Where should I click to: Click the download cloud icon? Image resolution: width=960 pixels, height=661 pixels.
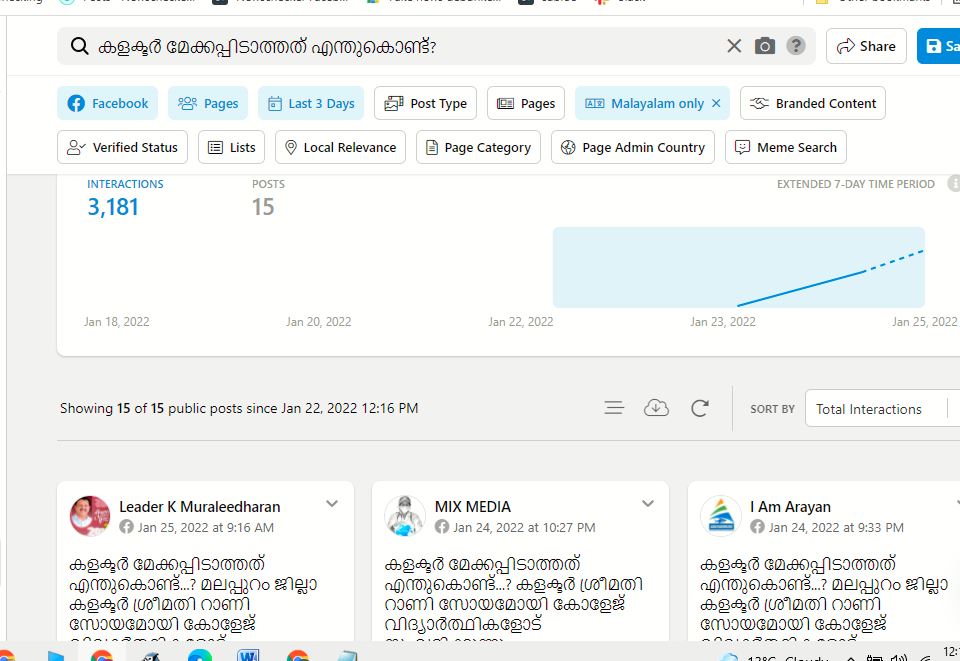(656, 408)
